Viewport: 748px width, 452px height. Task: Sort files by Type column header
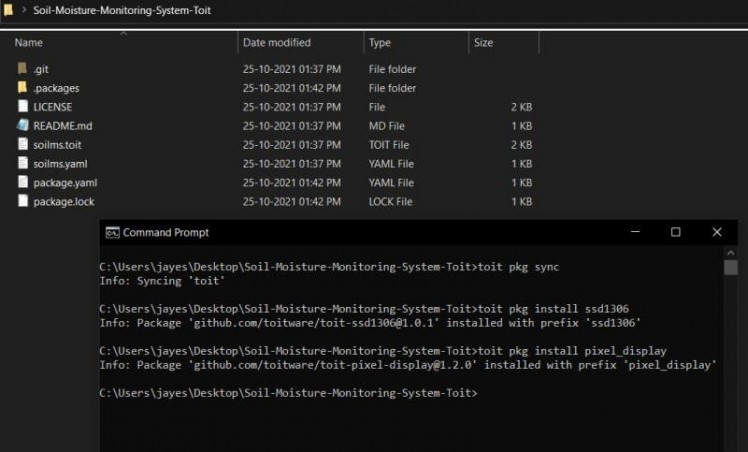(x=380, y=43)
